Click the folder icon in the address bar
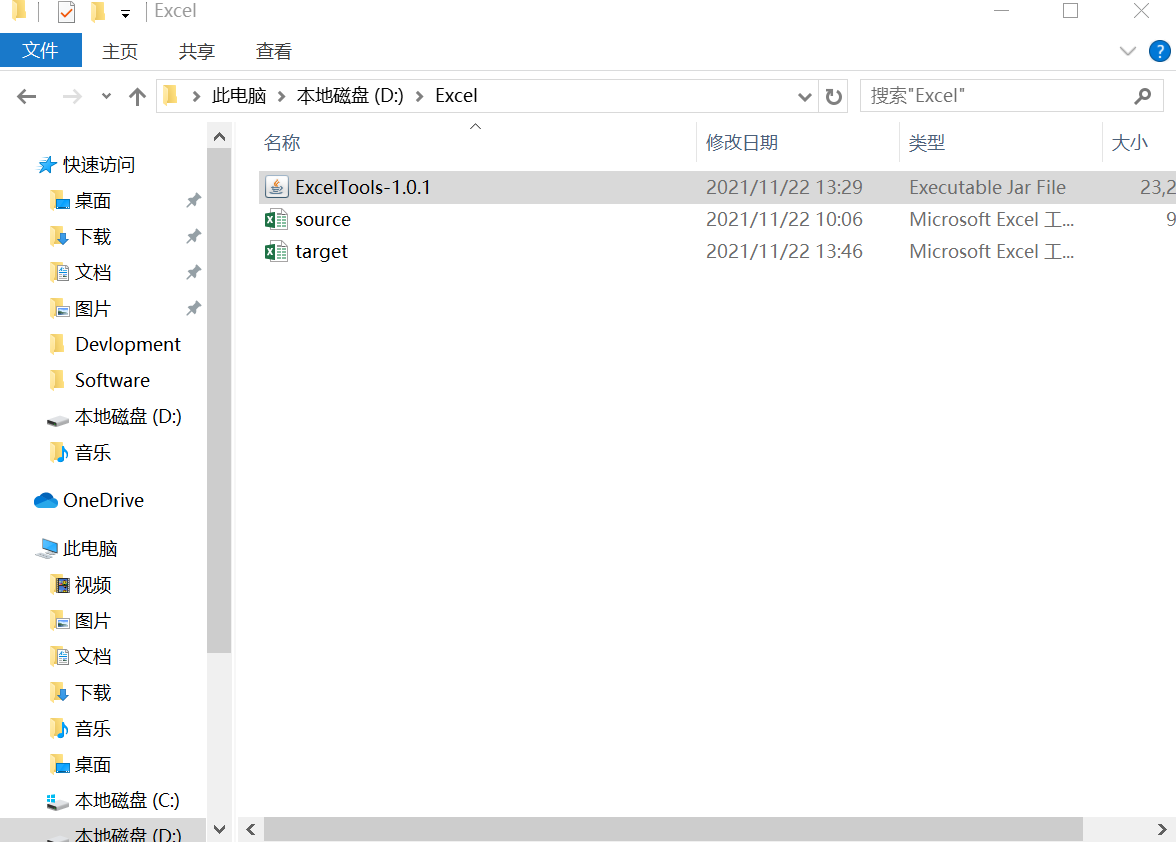Viewport: 1176px width, 842px height. (171, 95)
